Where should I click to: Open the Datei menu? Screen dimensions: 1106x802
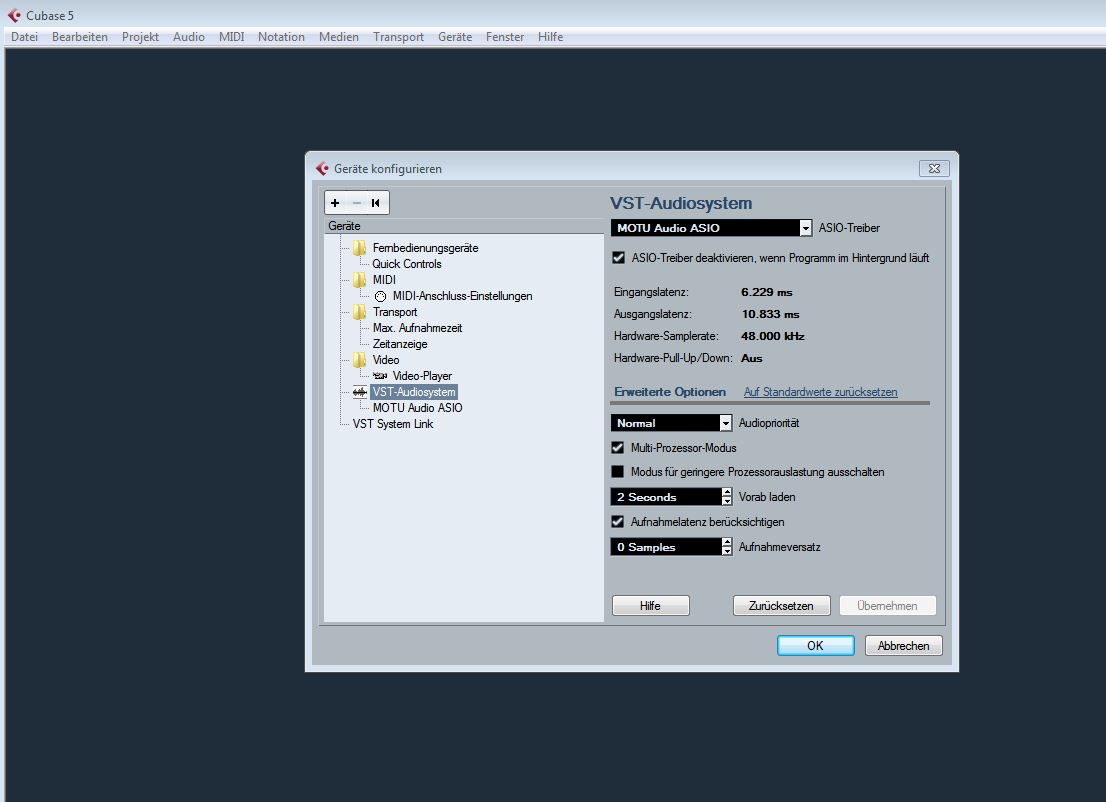[x=25, y=37]
